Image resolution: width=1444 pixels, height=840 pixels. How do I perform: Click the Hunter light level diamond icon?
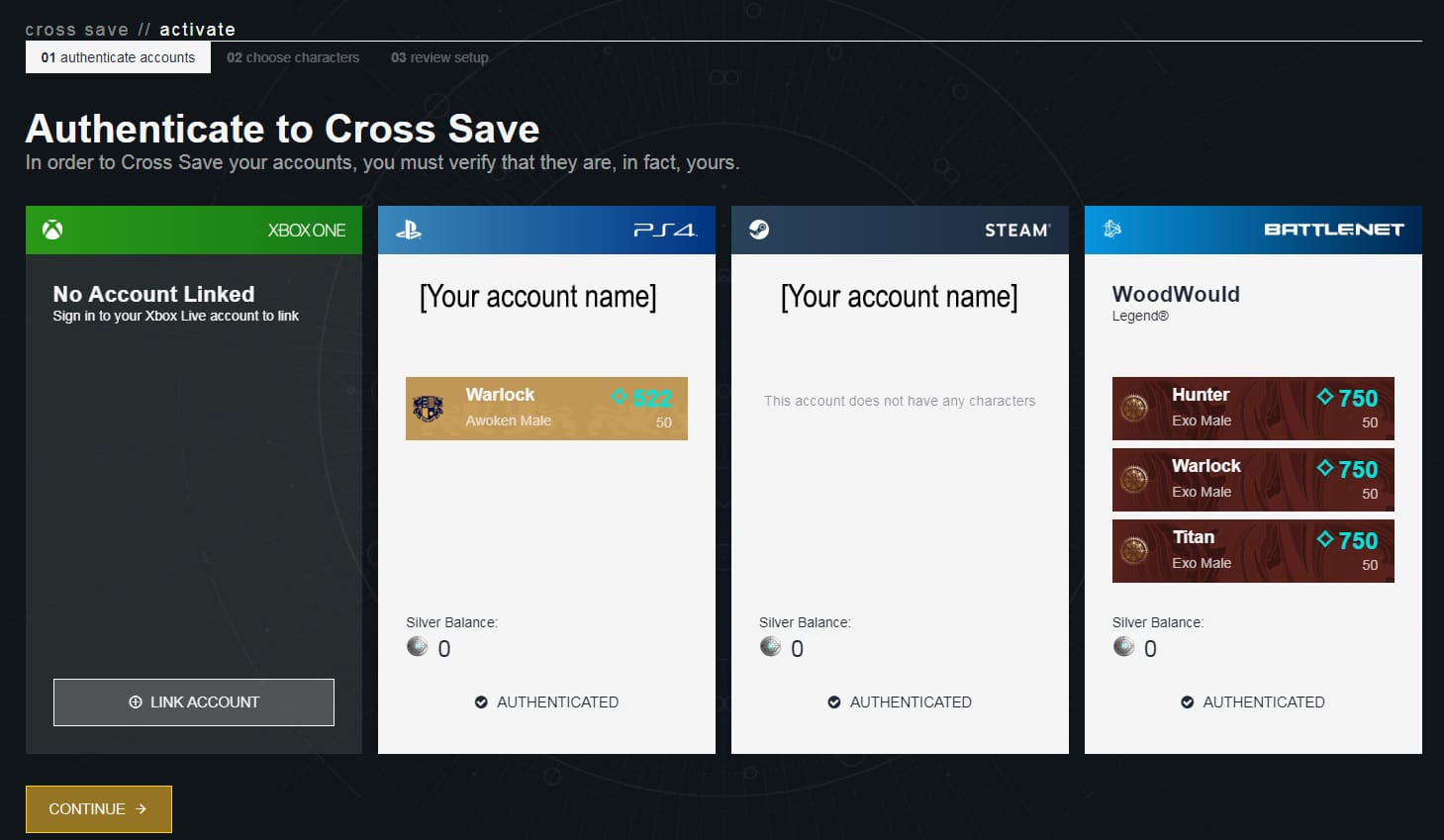(x=1325, y=397)
